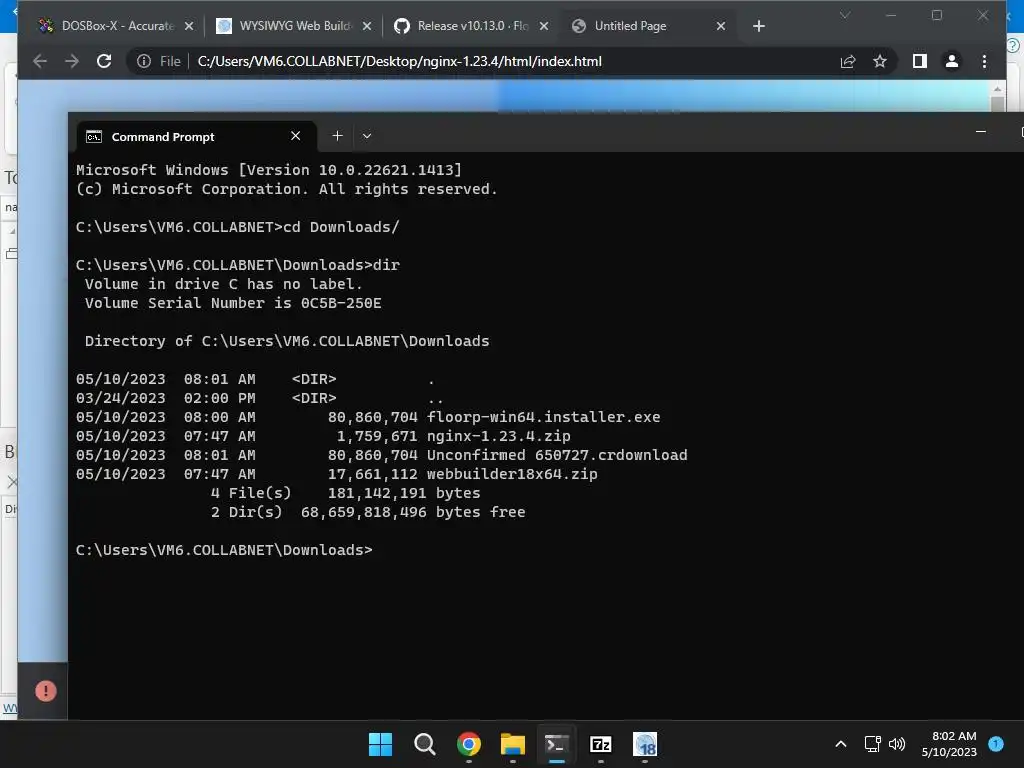The image size is (1024, 768).
Task: Show hidden system tray icons
Action: coord(841,744)
